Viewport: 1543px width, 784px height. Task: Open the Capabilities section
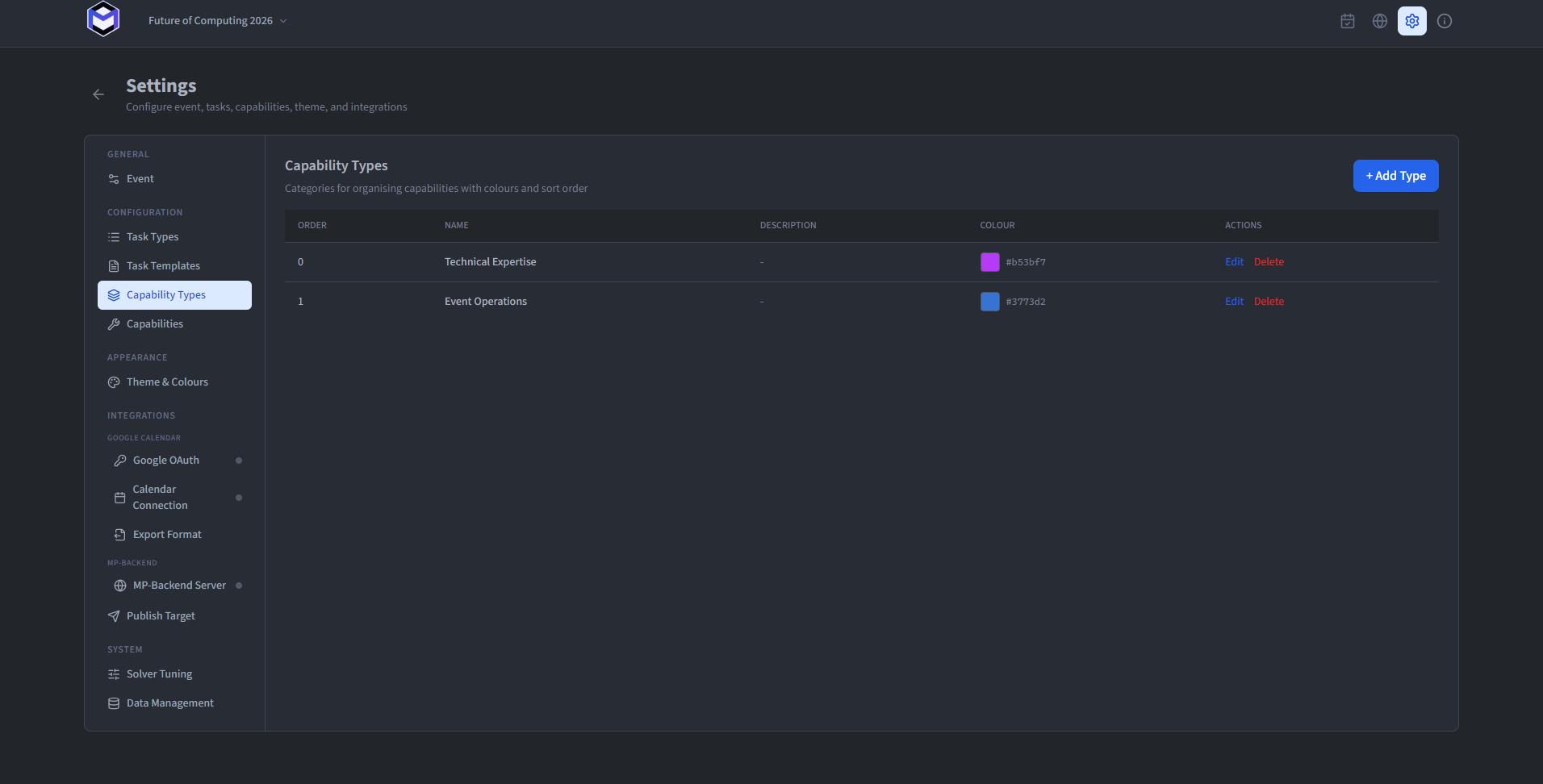click(174, 324)
